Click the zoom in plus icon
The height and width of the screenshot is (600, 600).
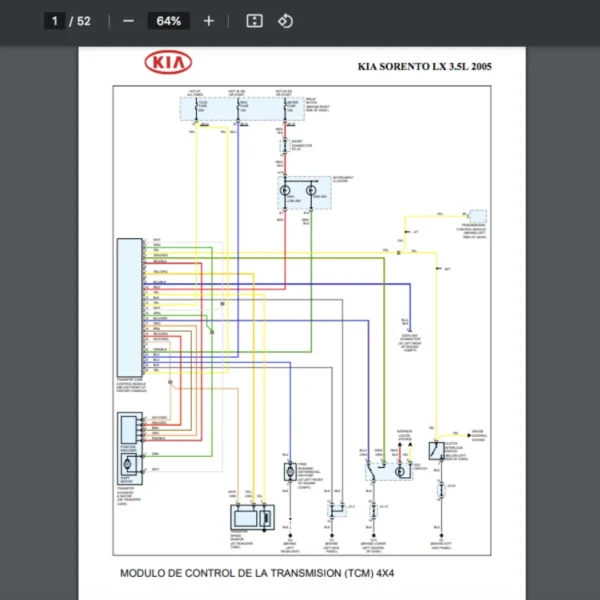(x=209, y=21)
